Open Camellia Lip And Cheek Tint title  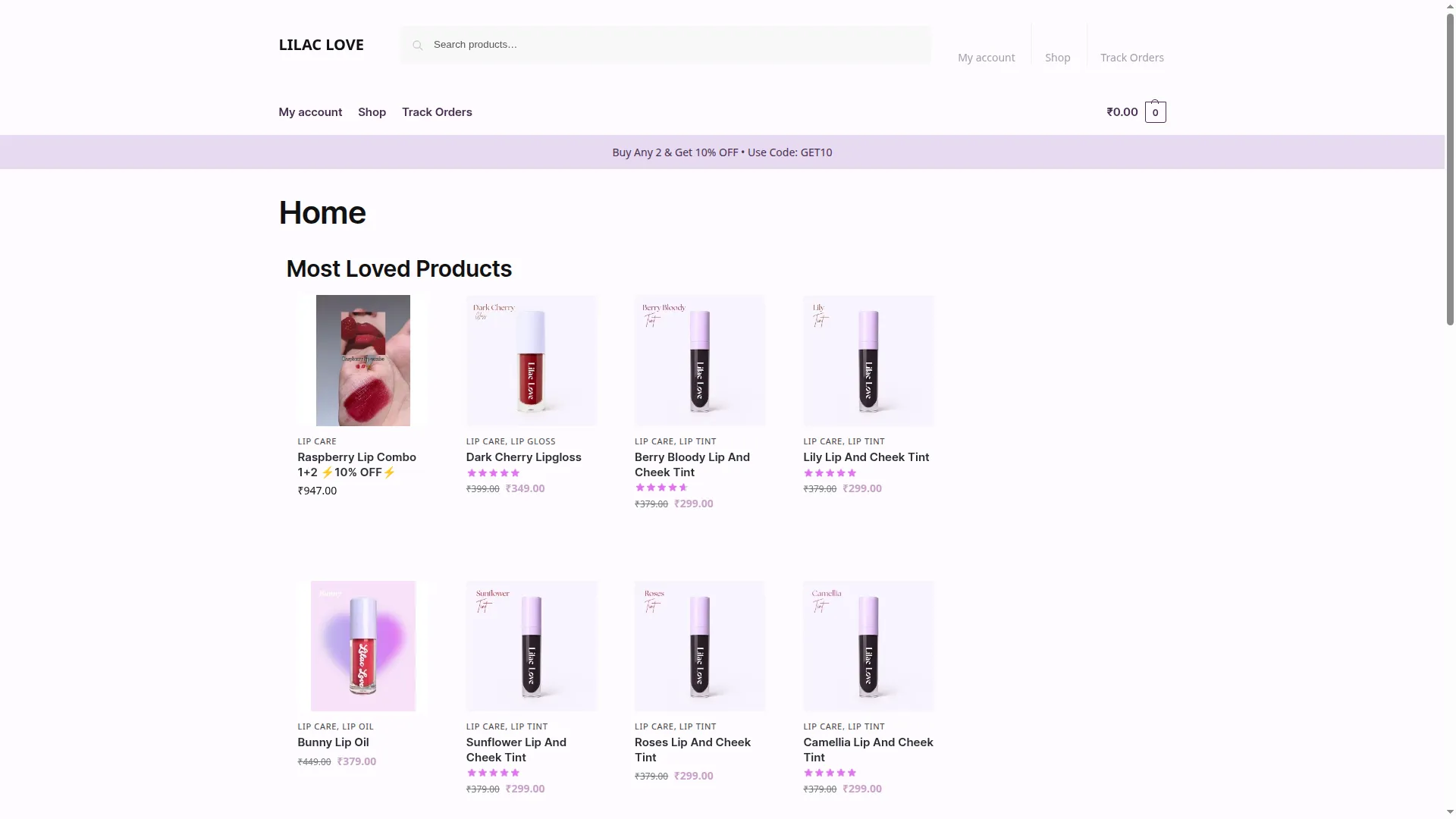[x=868, y=750]
